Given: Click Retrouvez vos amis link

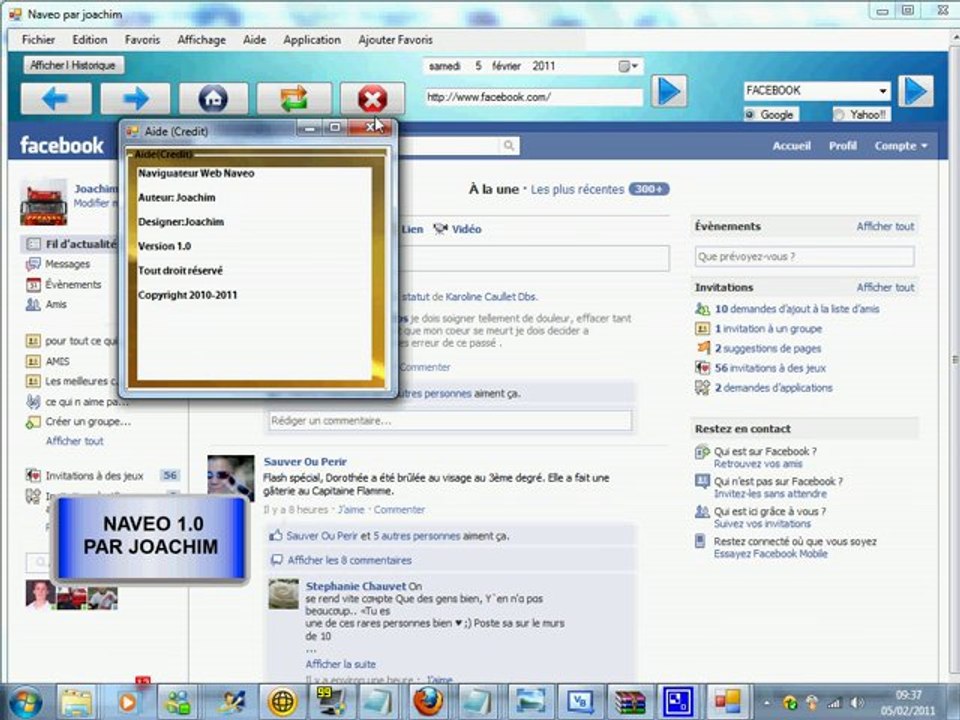Looking at the screenshot, I should [x=758, y=464].
